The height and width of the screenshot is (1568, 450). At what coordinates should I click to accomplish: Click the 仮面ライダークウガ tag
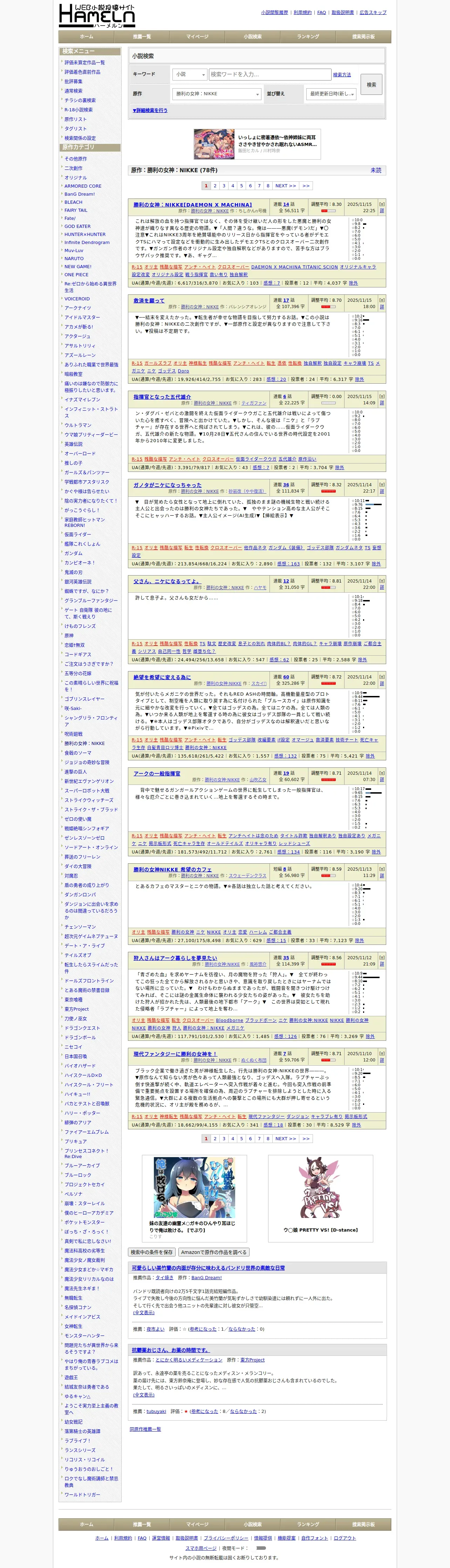(256, 459)
